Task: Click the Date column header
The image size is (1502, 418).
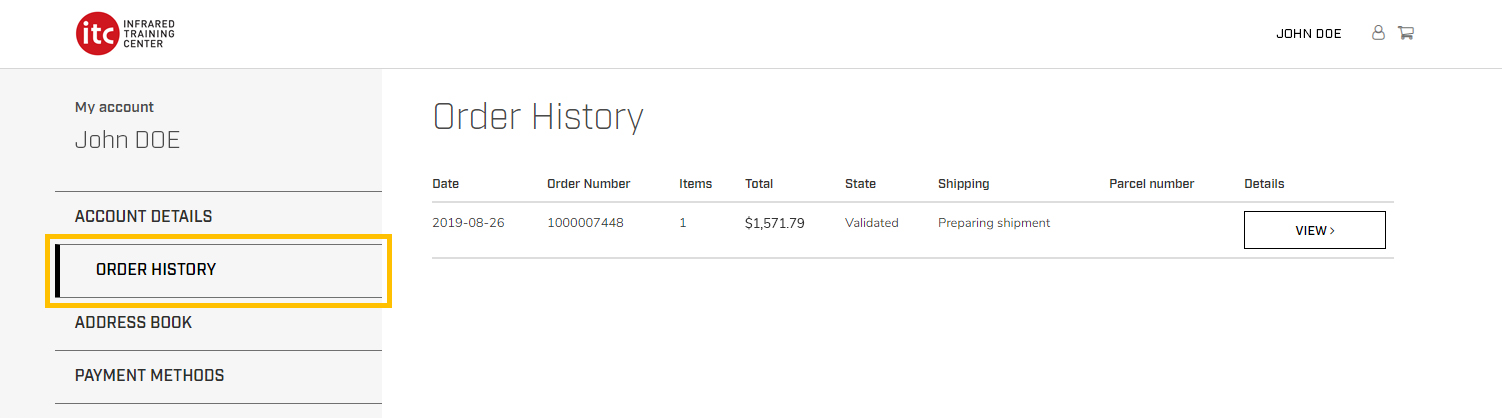Action: [x=445, y=184]
